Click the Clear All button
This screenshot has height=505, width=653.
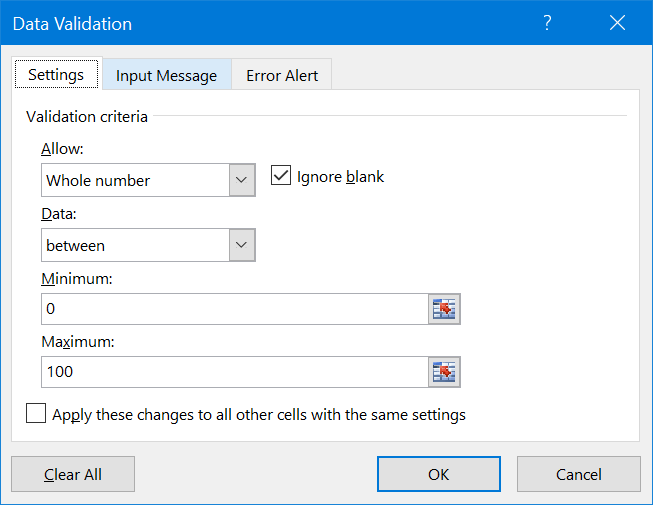pyautogui.click(x=73, y=475)
